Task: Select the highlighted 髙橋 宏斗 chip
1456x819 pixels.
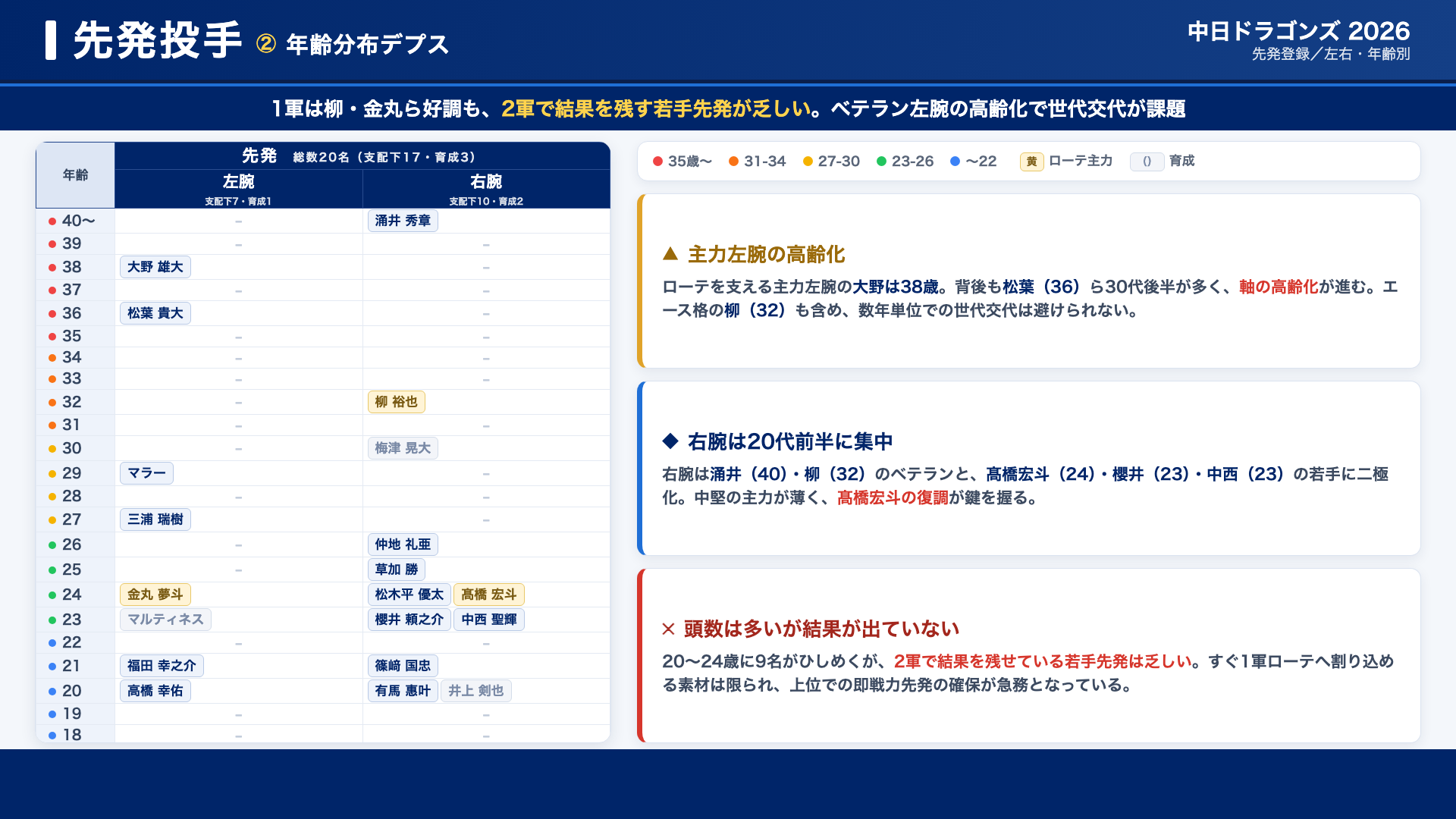Action: point(489,595)
